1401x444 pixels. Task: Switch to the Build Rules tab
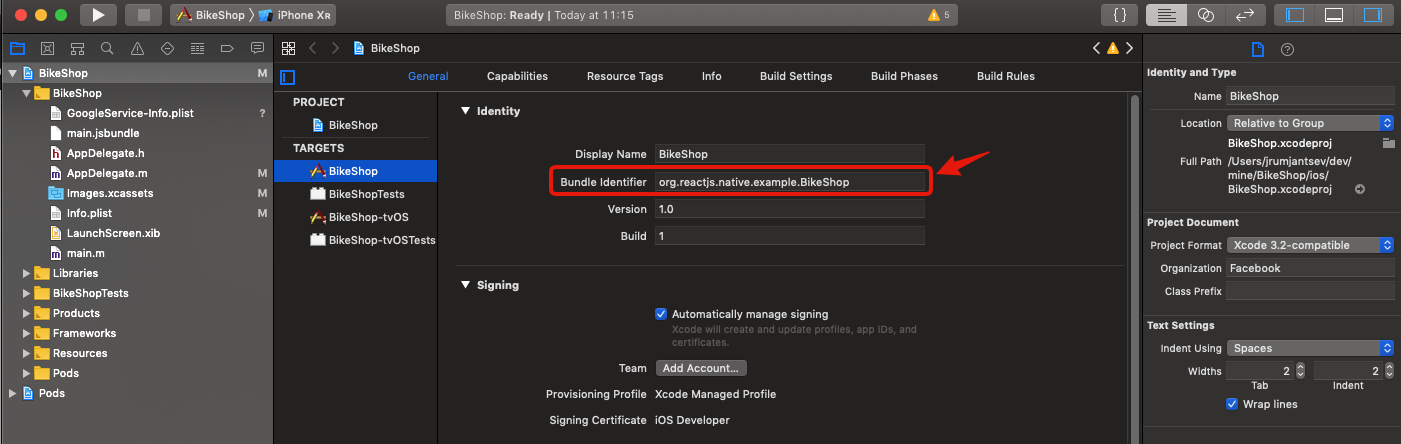pyautogui.click(x=1006, y=76)
